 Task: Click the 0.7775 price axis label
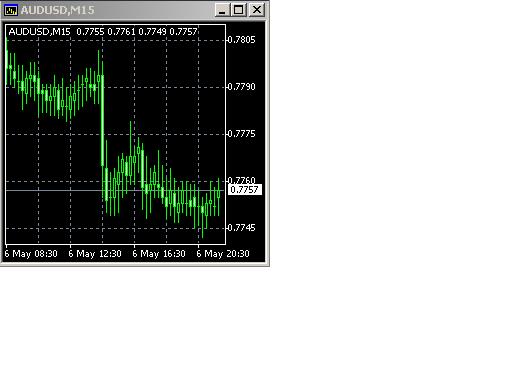pyautogui.click(x=241, y=134)
